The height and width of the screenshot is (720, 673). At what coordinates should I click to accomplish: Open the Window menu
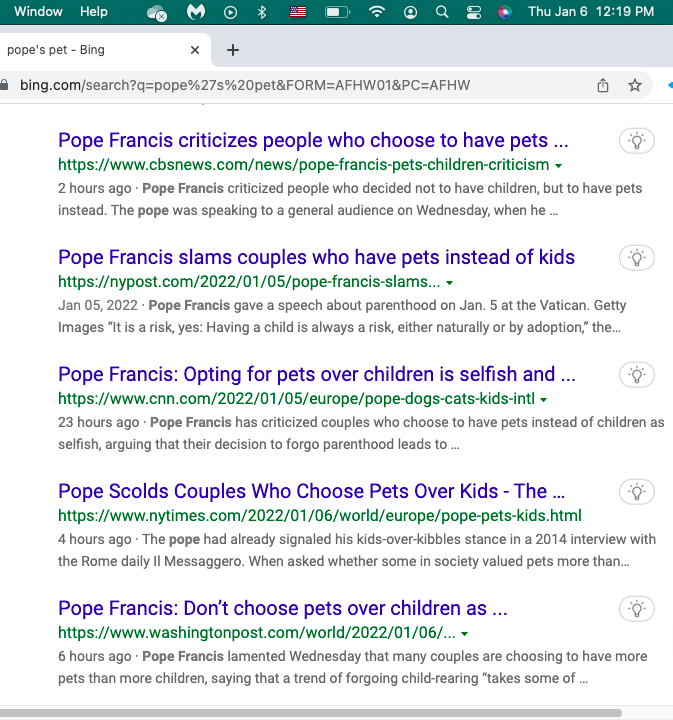pyautogui.click(x=38, y=12)
